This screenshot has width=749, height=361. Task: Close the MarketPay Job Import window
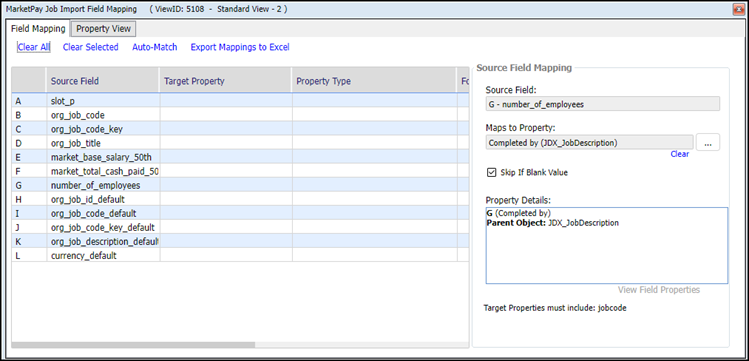738,9
